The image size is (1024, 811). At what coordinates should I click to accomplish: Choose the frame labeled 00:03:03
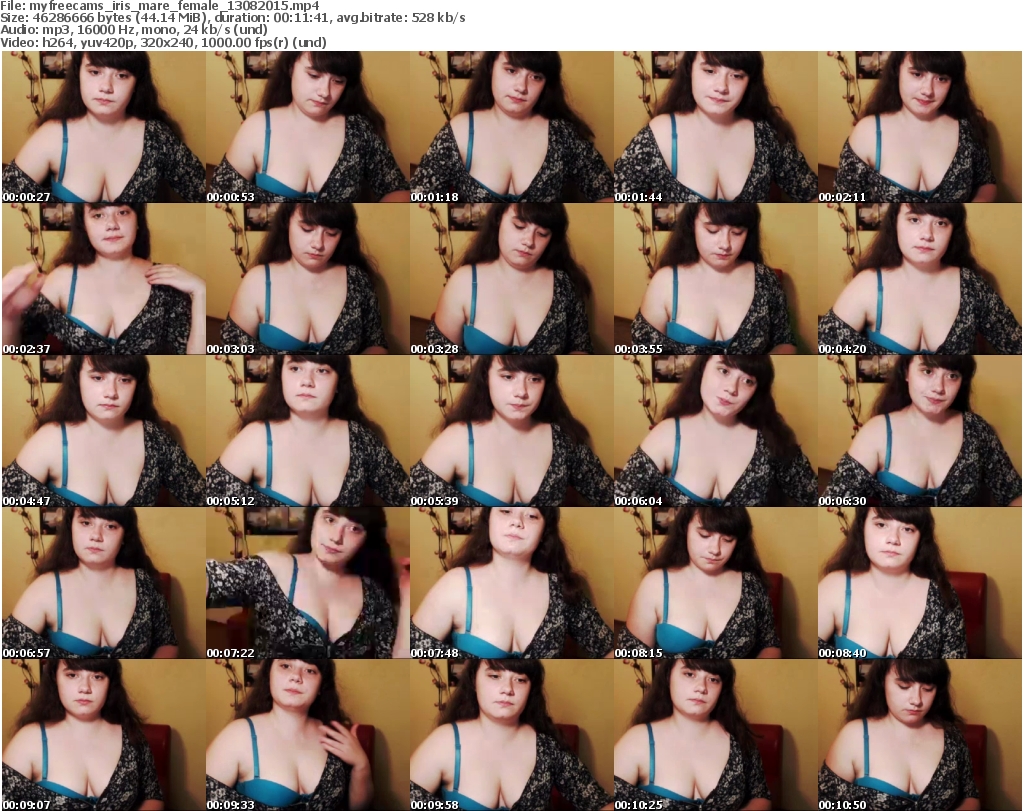308,279
